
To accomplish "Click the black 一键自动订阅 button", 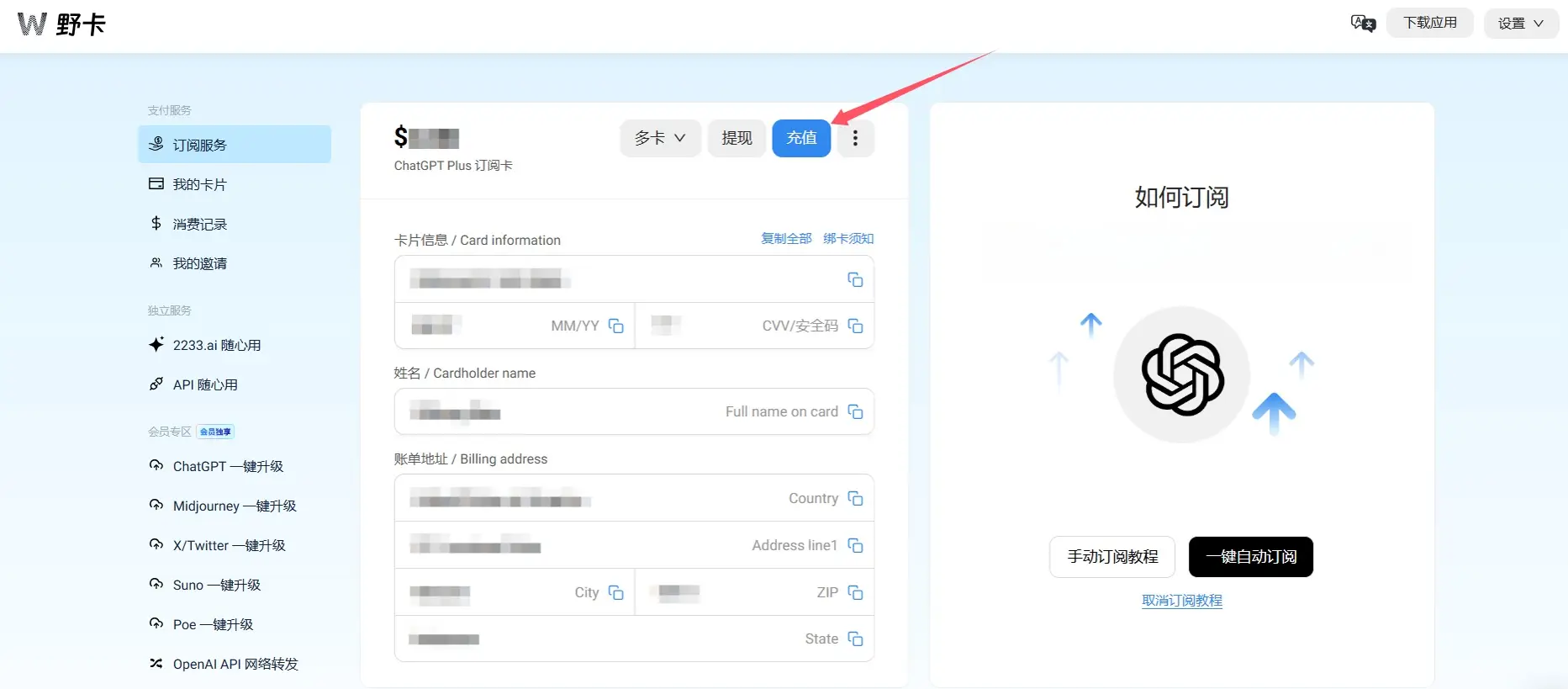I will [1251, 557].
